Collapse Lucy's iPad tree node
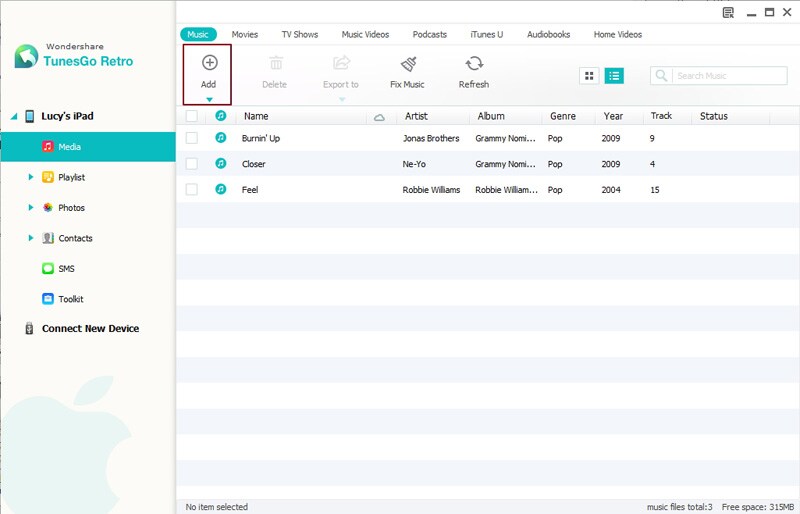 pos(14,116)
